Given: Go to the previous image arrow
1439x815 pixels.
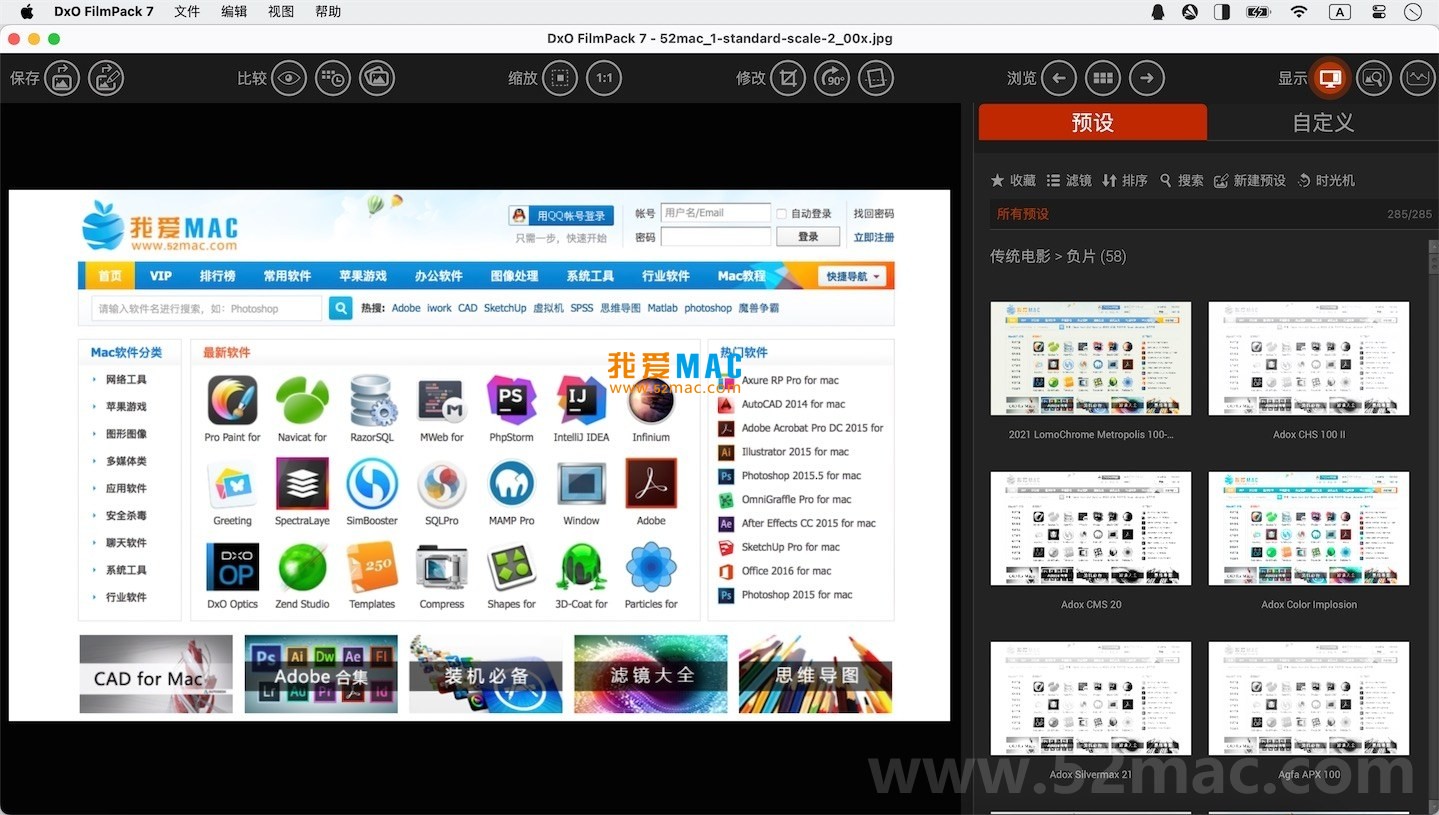Looking at the screenshot, I should pyautogui.click(x=1059, y=78).
